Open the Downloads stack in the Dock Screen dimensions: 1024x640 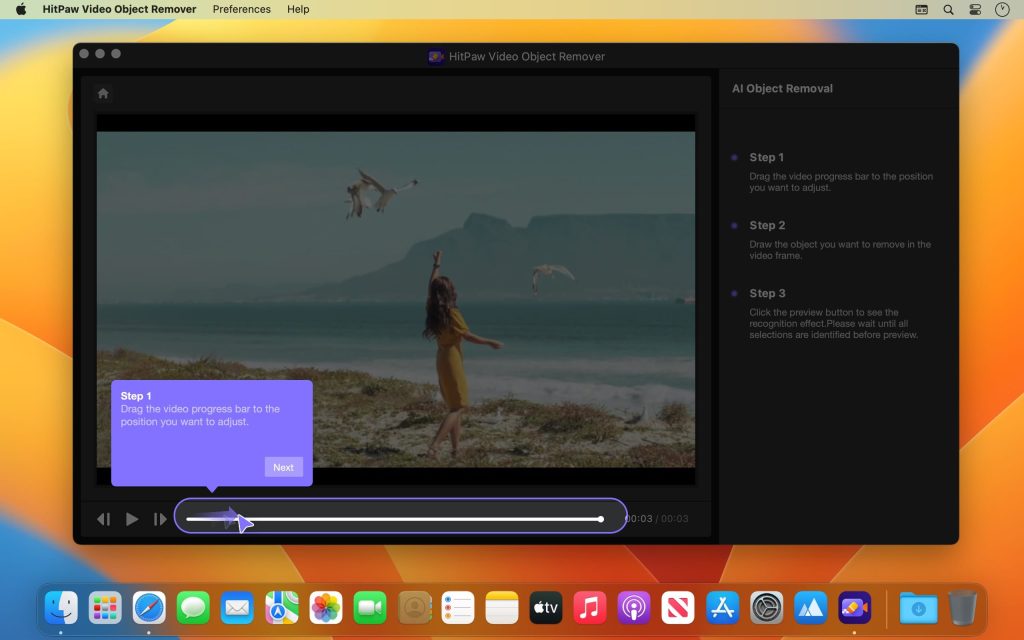918,607
